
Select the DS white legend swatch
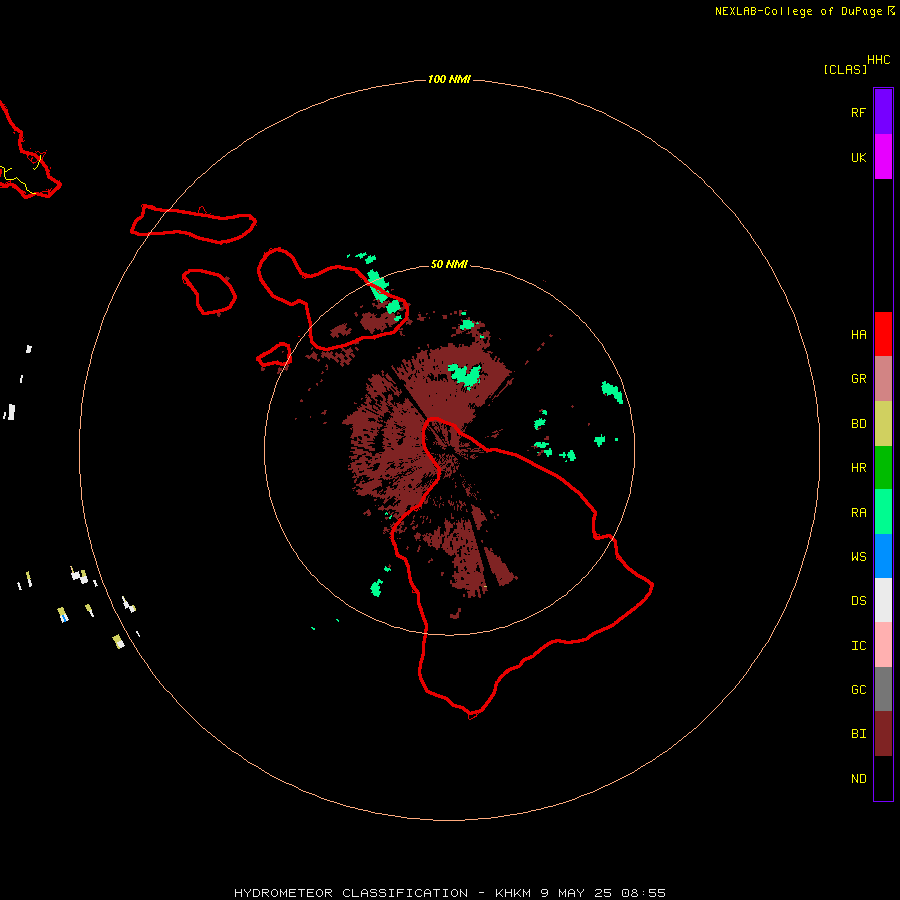point(883,600)
